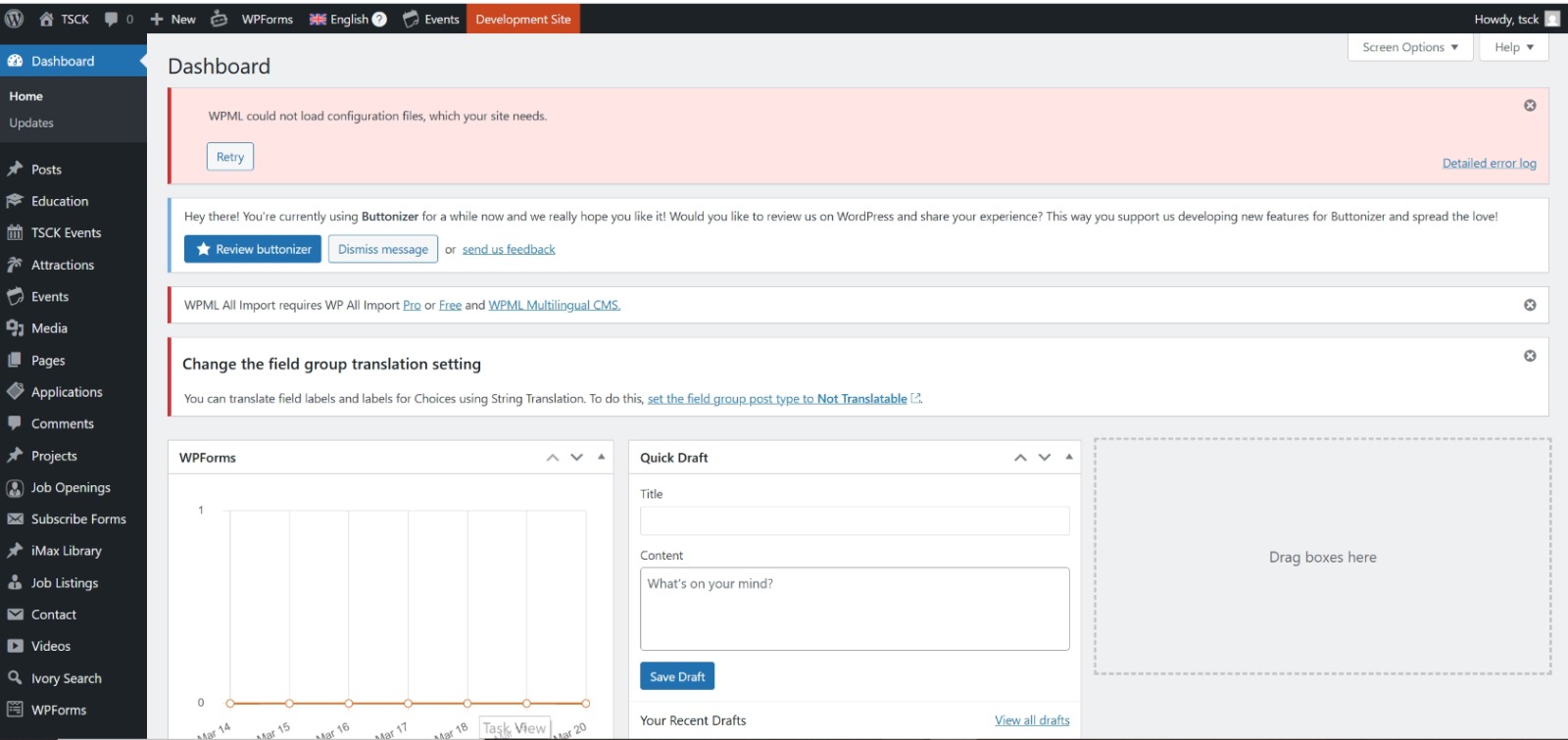This screenshot has width=1568, height=740.
Task: Click the Review buttonizer button
Action: coord(253,249)
